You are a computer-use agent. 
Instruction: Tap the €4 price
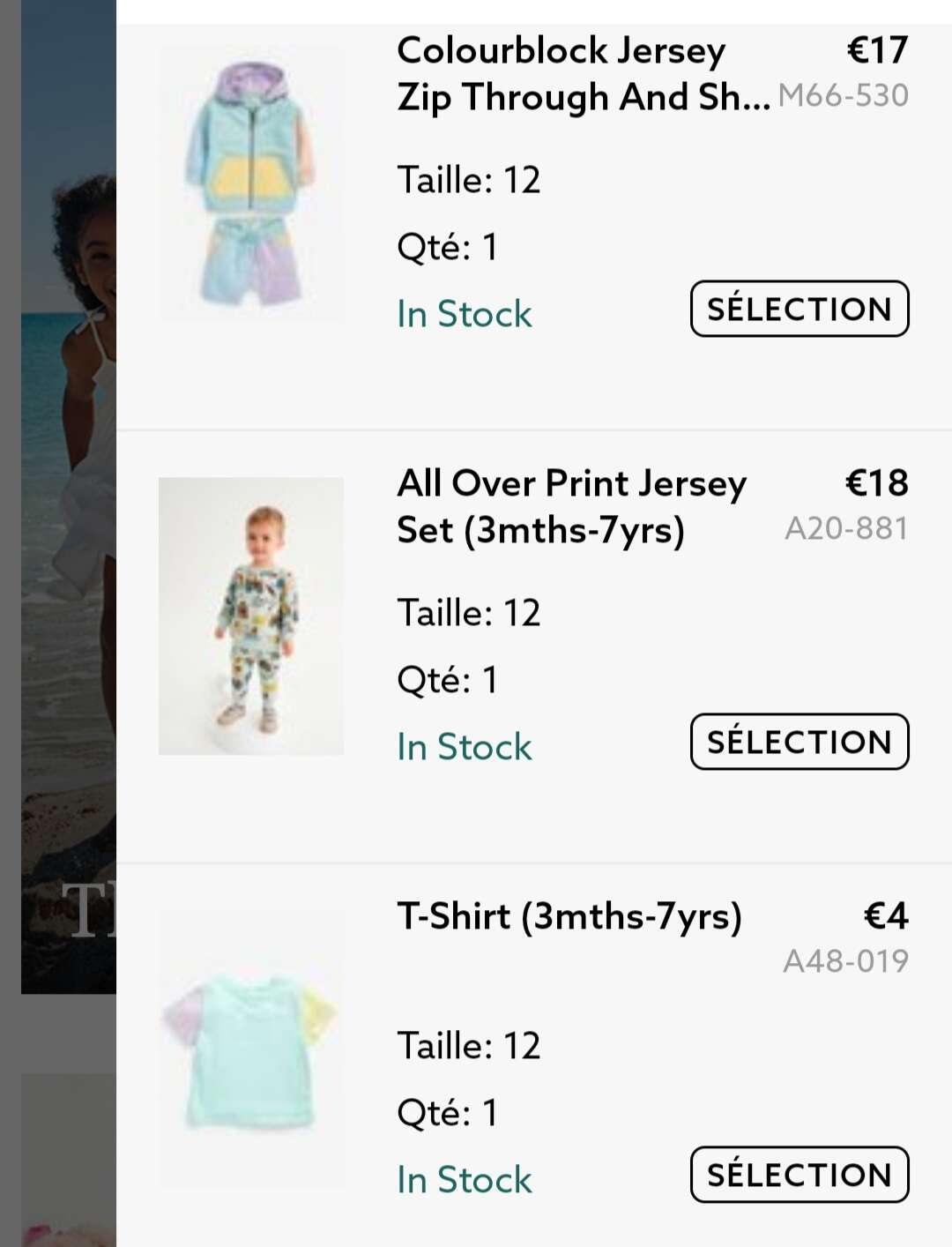885,916
